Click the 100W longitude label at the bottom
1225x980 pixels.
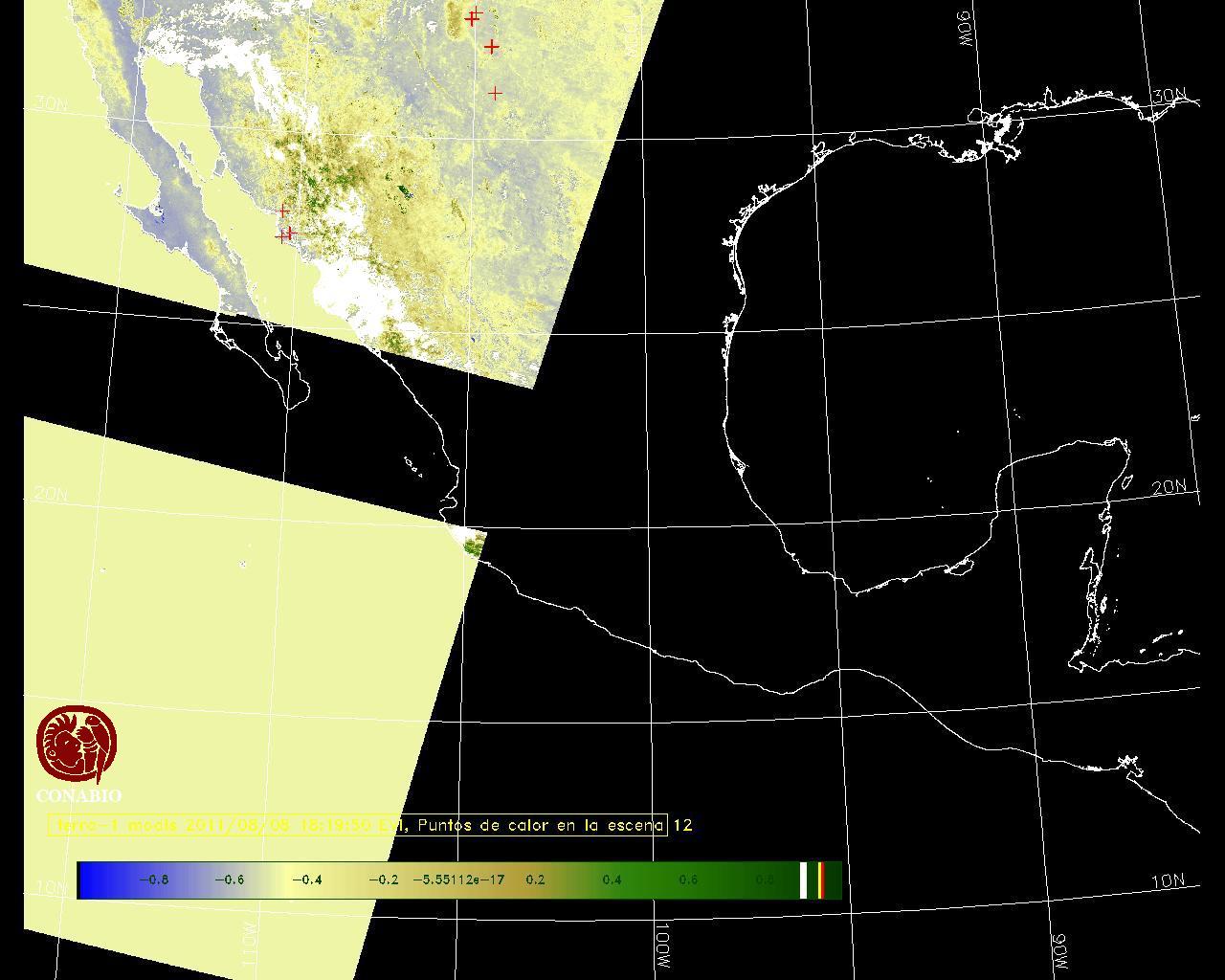point(663,946)
